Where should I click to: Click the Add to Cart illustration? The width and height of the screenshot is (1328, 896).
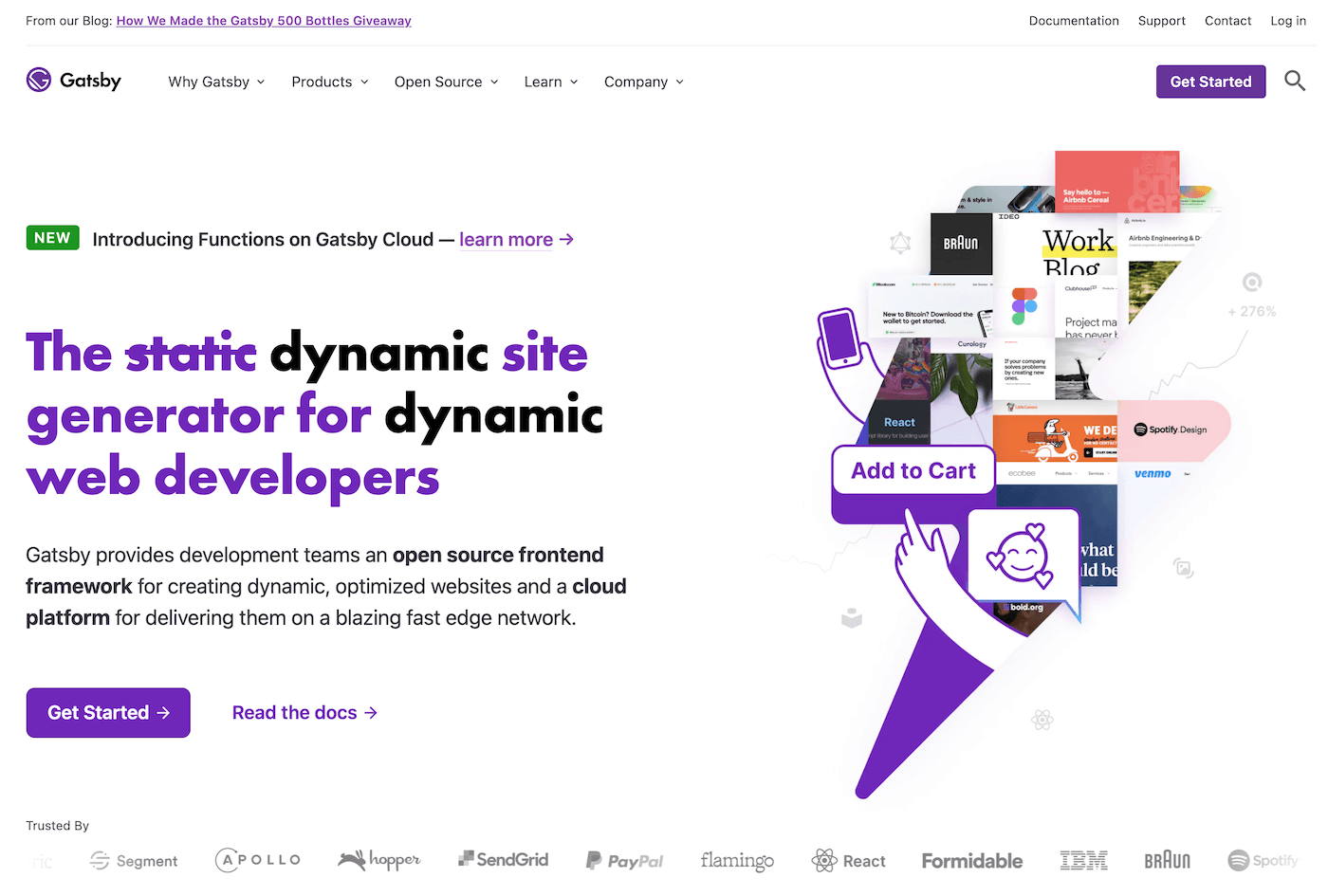(x=913, y=471)
